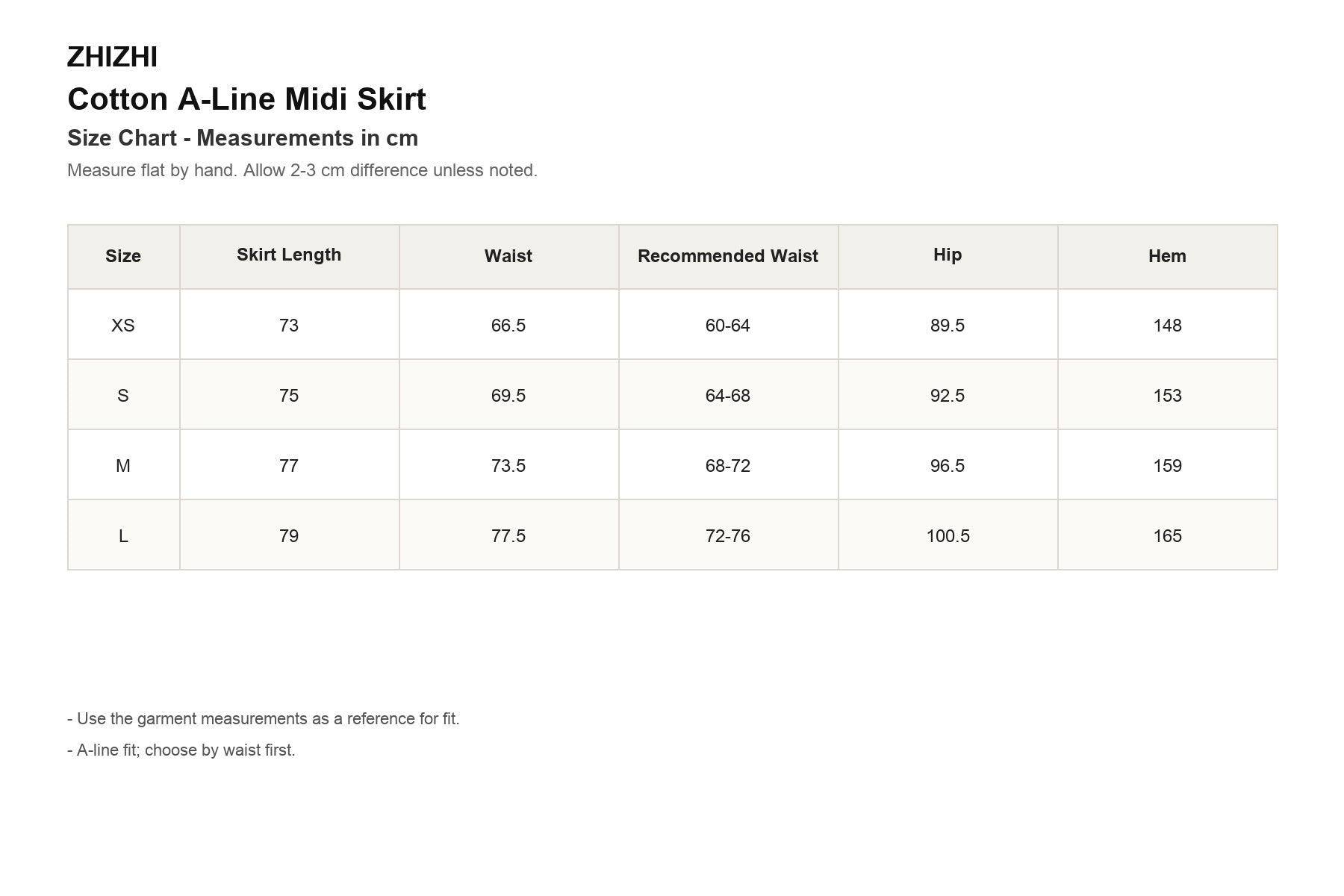The image size is (1344, 896).
Task: Click the recommended waist 60-64 cell
Action: (728, 325)
